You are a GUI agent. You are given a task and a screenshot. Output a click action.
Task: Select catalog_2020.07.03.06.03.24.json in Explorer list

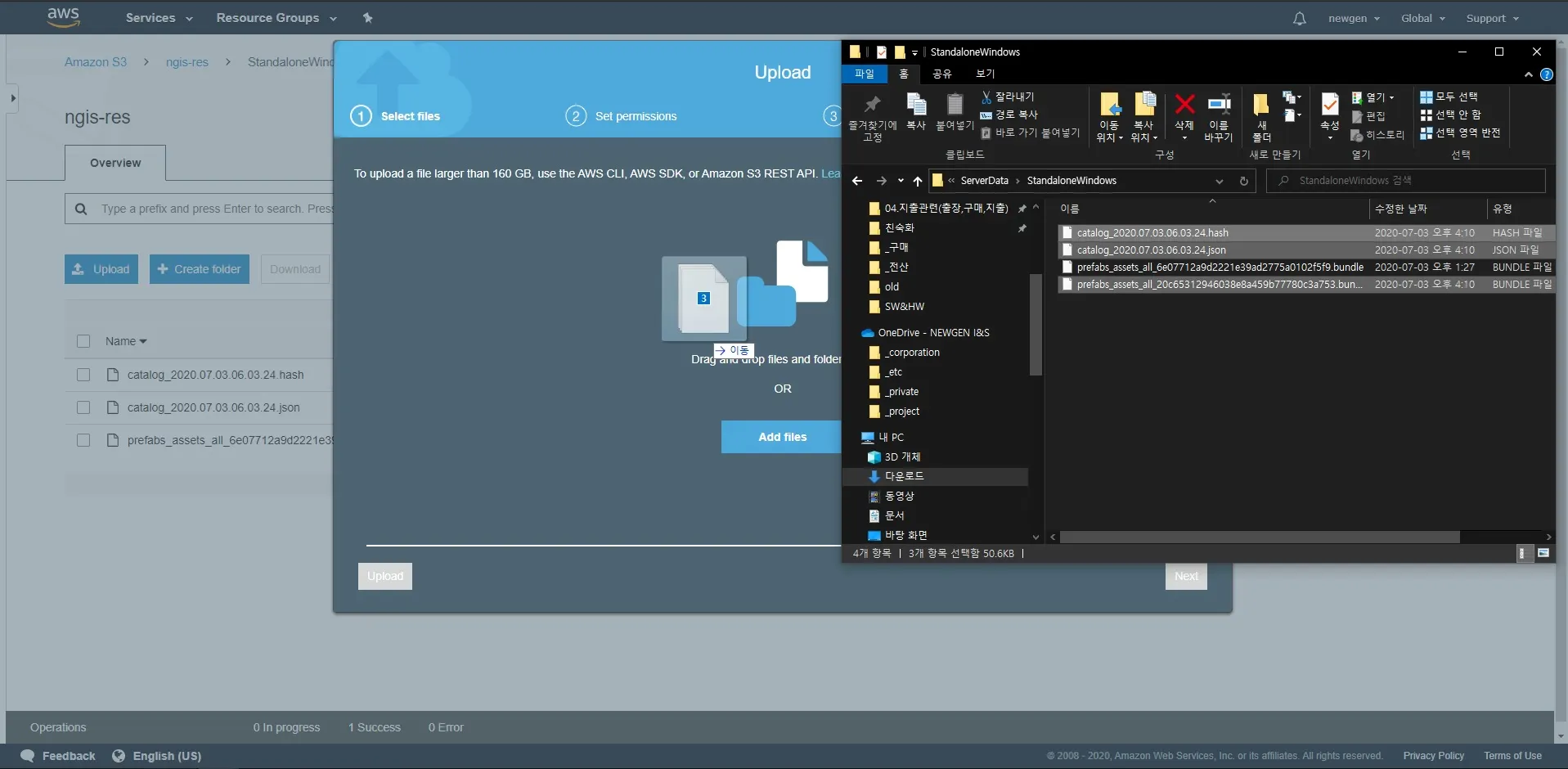tap(1306, 250)
